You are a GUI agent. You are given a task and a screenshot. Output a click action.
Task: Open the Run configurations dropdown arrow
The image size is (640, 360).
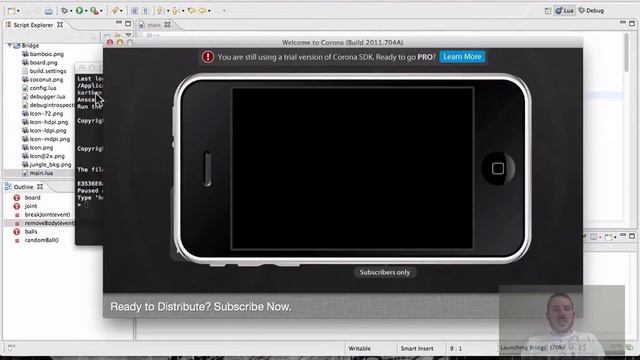(x=86, y=11)
